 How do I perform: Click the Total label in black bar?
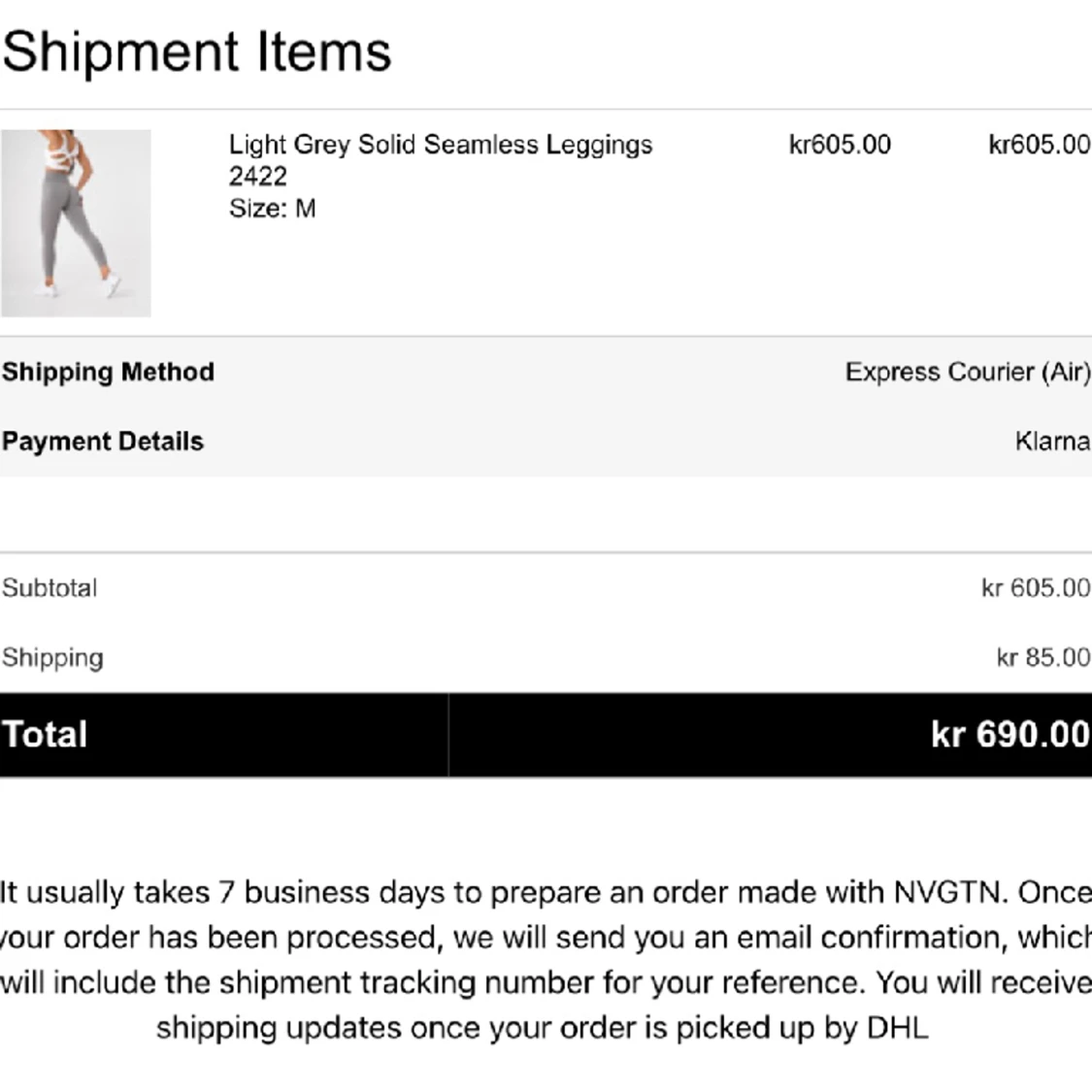(45, 735)
